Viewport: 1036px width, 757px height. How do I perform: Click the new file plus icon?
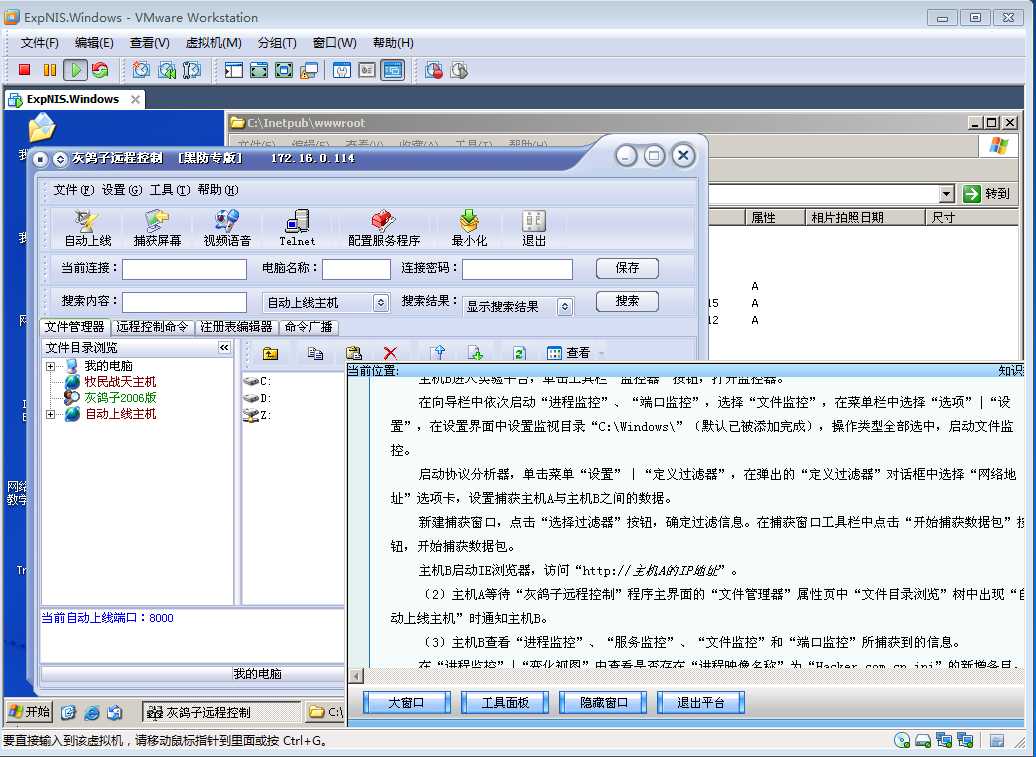point(475,353)
